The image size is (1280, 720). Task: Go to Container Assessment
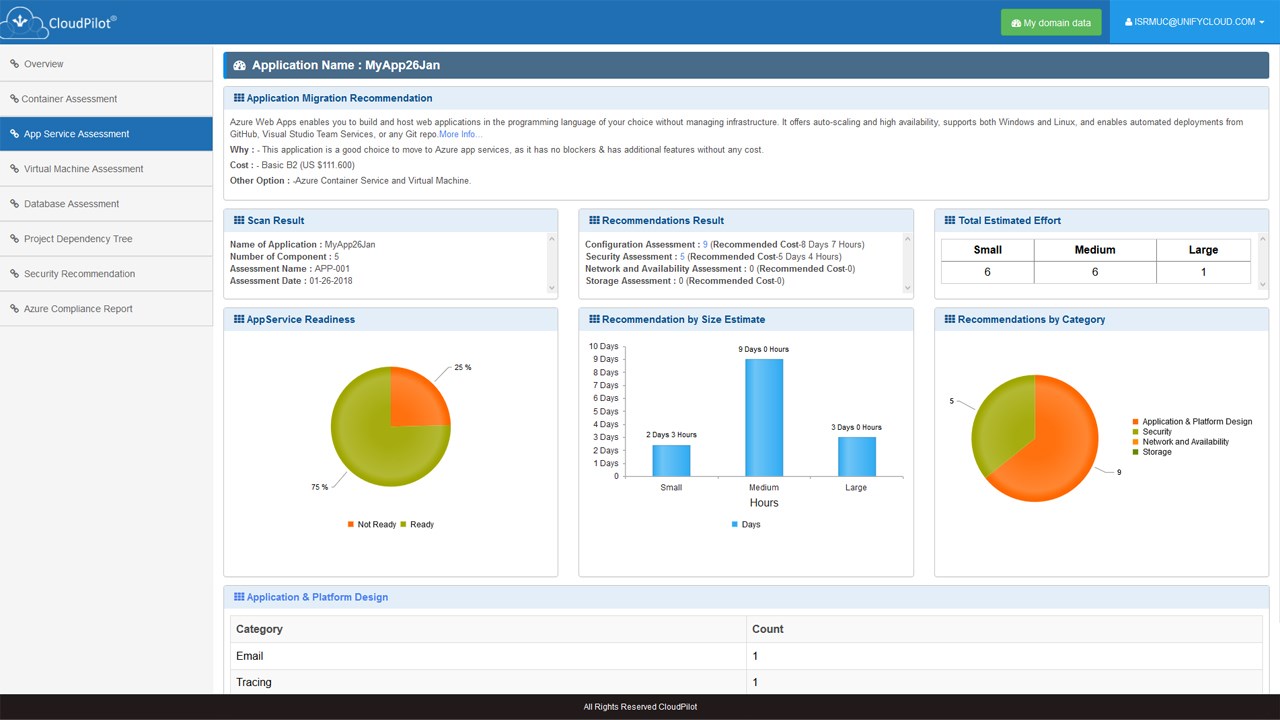click(106, 99)
